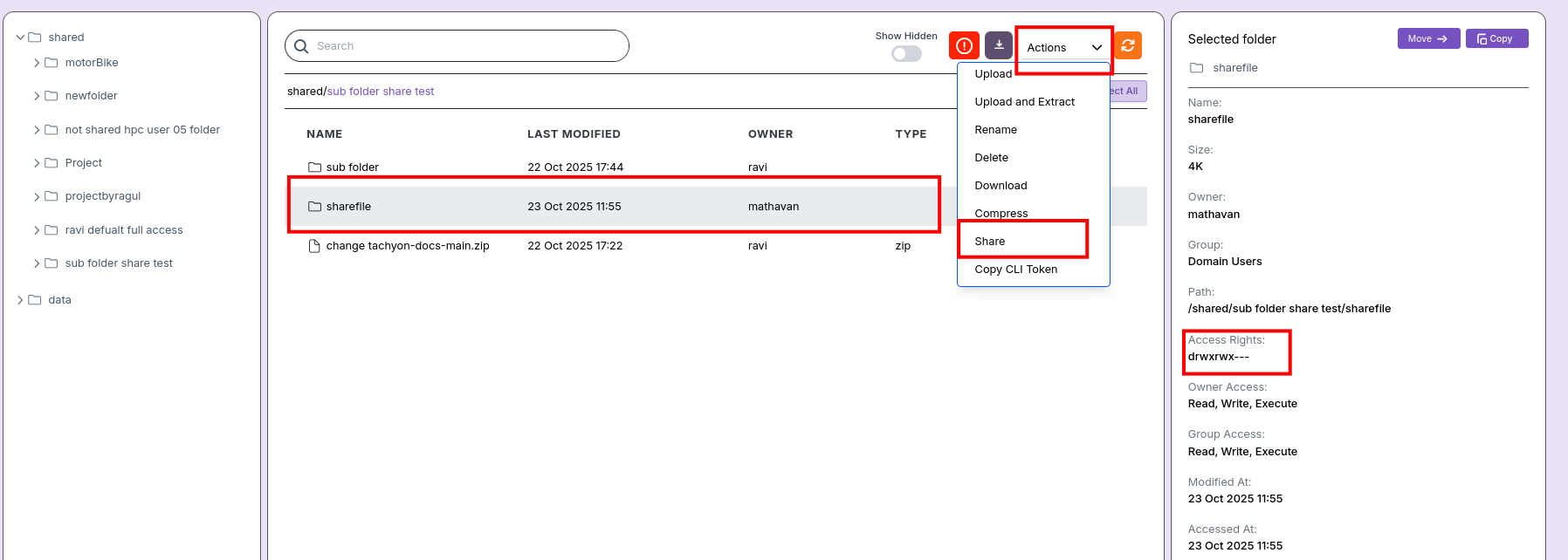Select data in the folder tree
The image size is (1568, 560).
pos(59,300)
